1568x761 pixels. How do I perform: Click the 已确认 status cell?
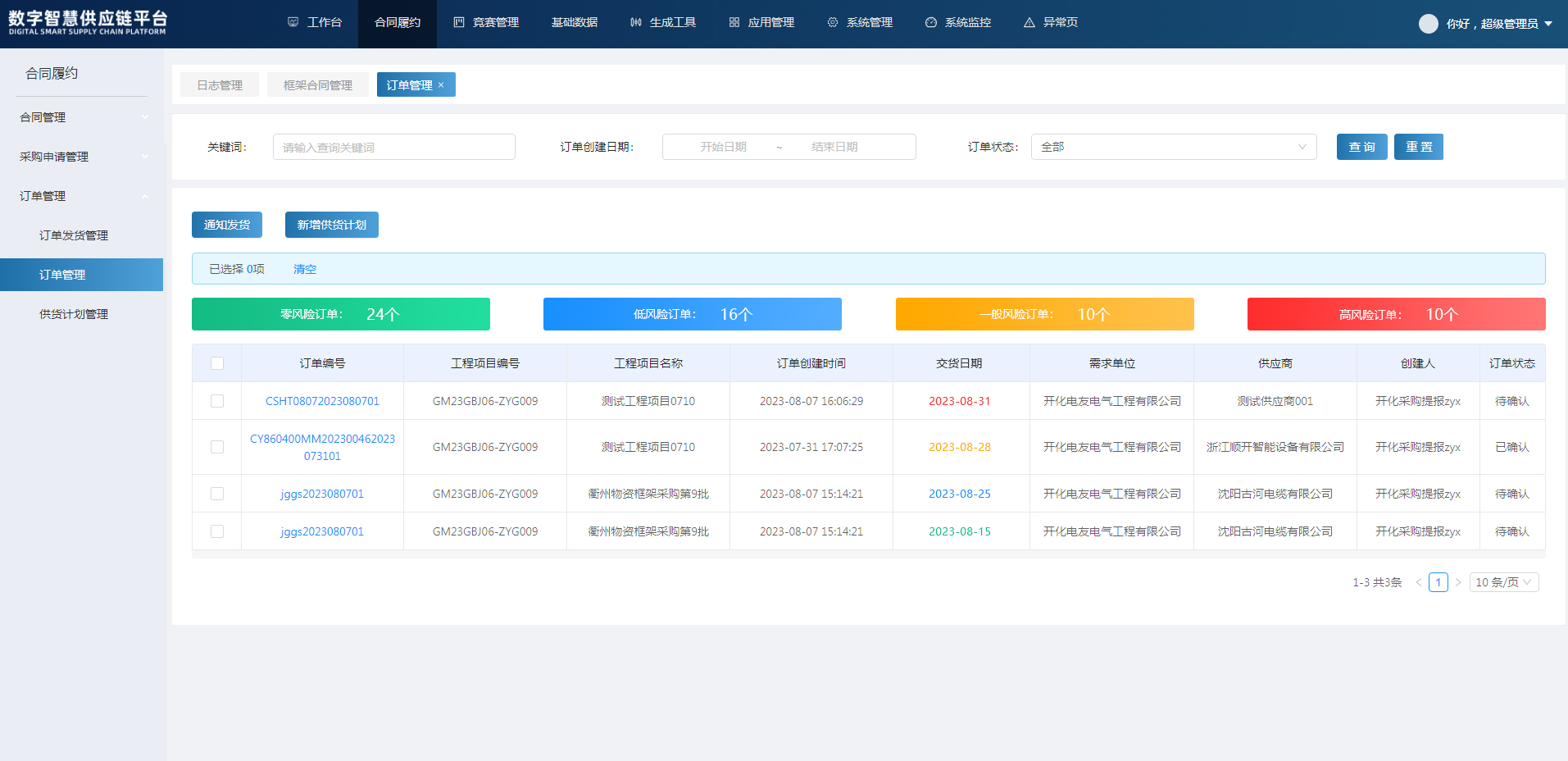pos(1512,447)
